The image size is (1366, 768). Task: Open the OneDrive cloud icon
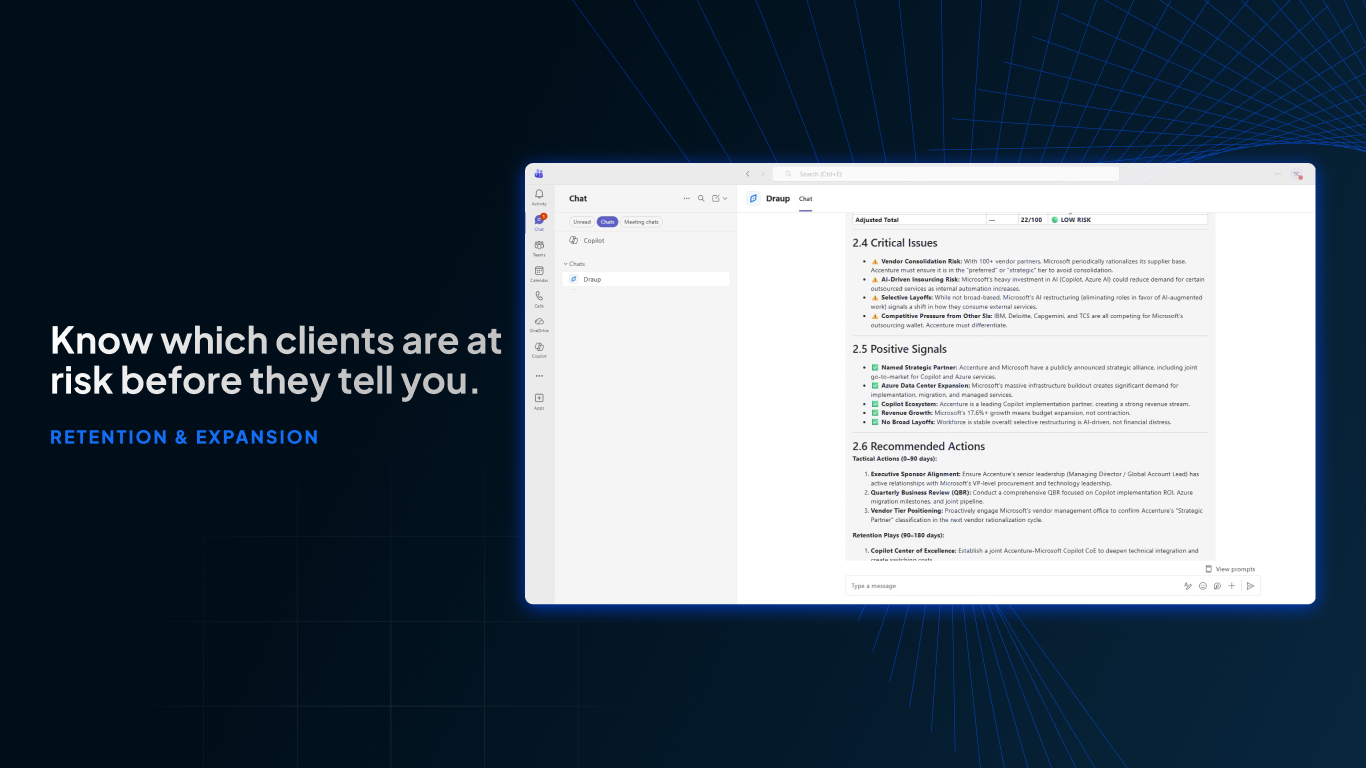(539, 323)
